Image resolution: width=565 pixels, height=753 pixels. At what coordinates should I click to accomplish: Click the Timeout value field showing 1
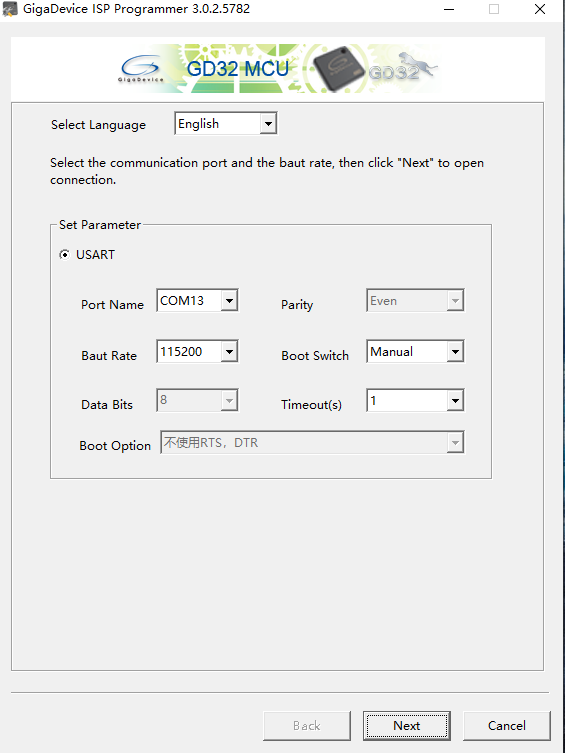coord(407,401)
